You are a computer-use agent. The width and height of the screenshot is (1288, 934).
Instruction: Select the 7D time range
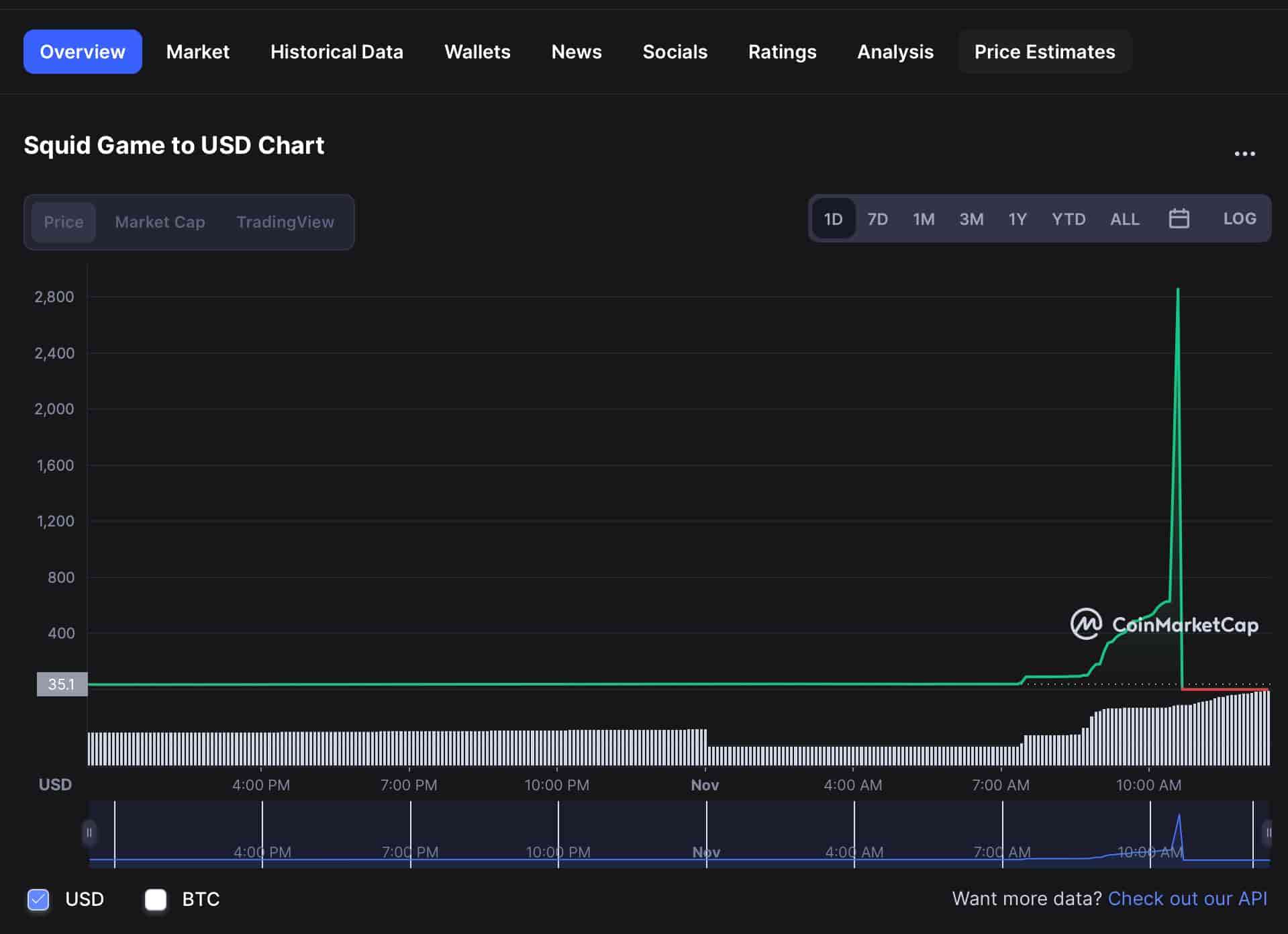(x=877, y=218)
